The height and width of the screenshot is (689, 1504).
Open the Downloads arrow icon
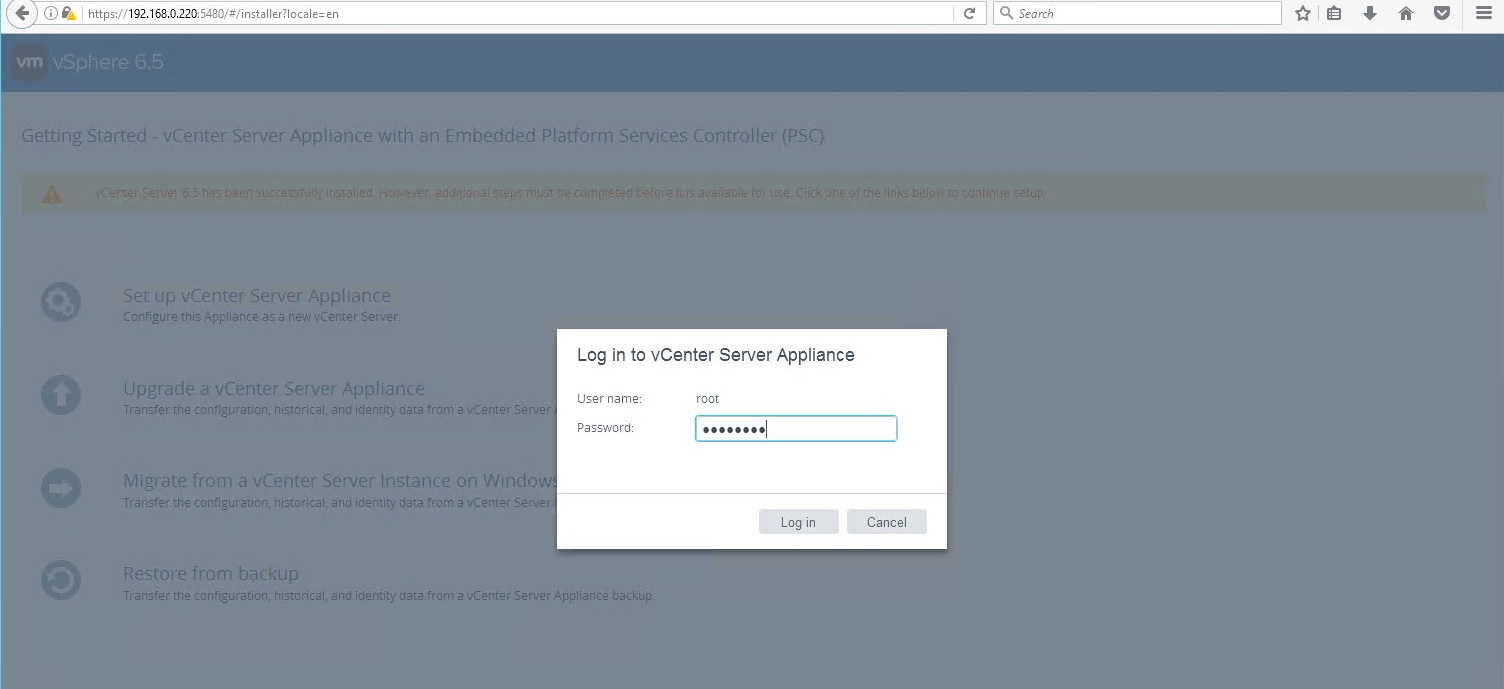1370,14
